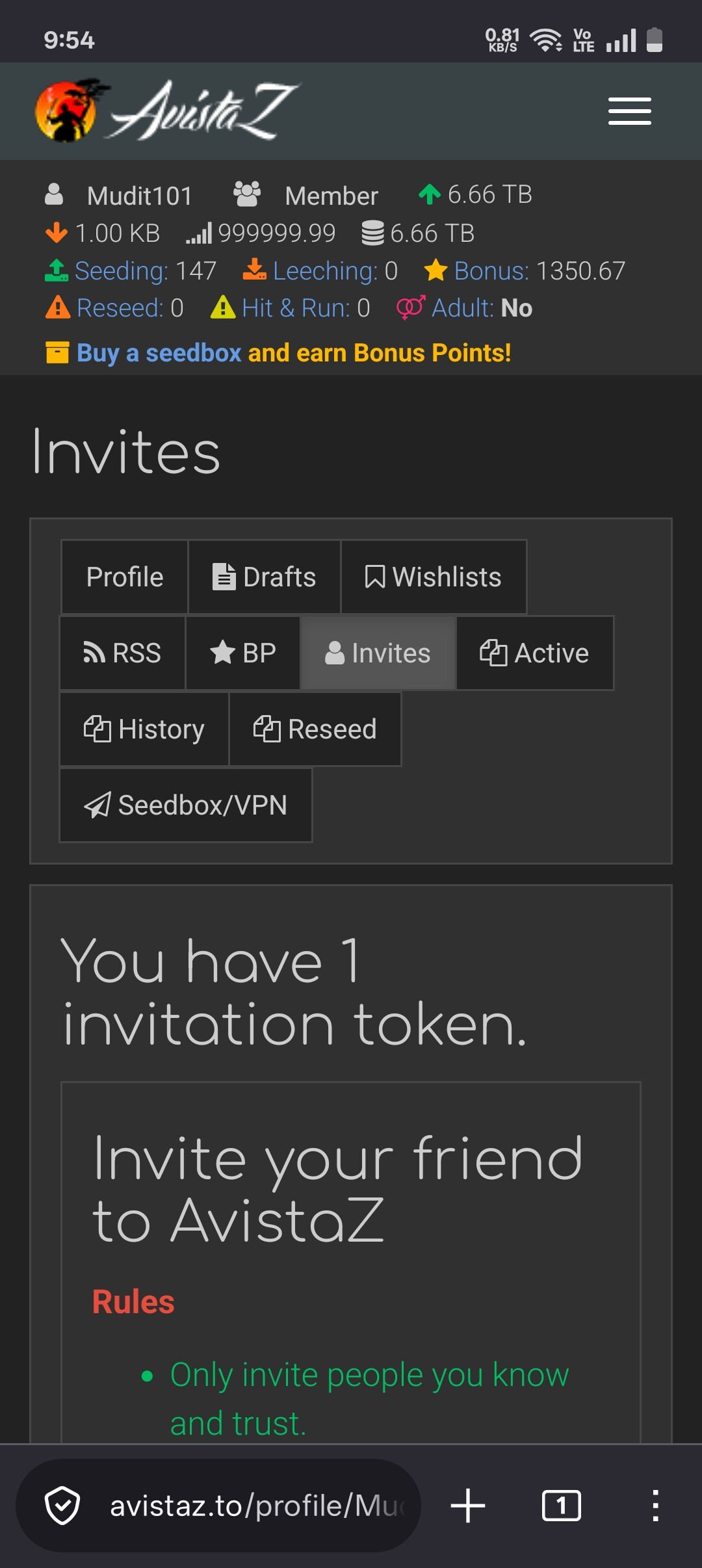Open the Bonus points link
702x1568 pixels.
pyautogui.click(x=491, y=271)
